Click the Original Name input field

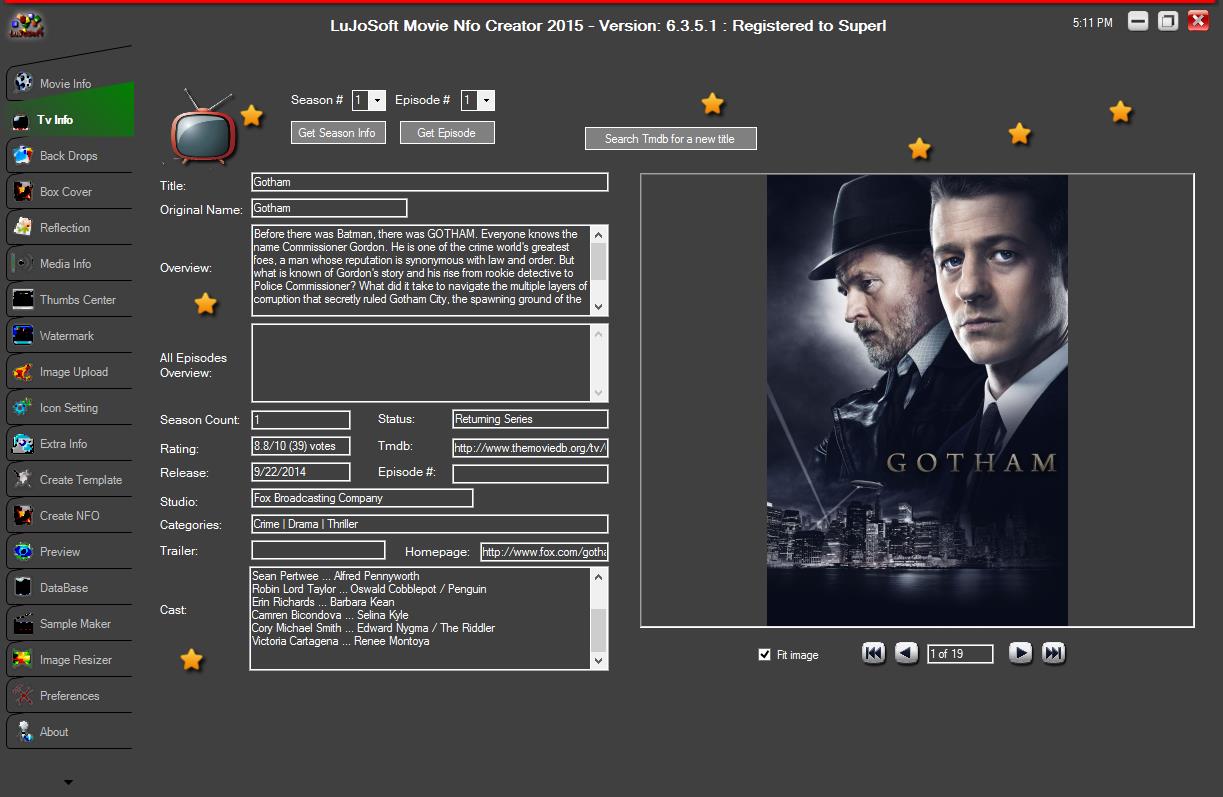click(329, 208)
